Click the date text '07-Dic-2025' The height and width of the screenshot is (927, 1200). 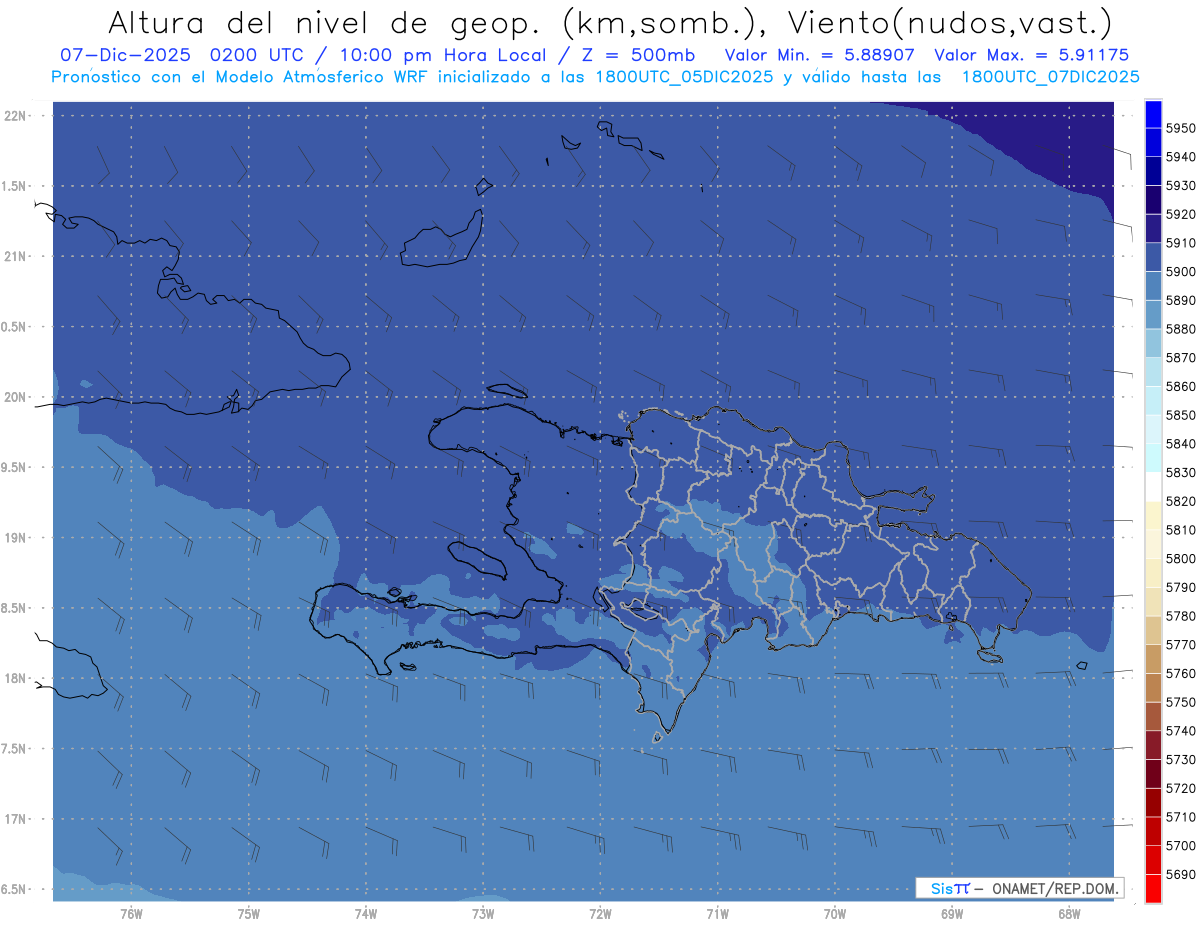pyautogui.click(x=127, y=55)
